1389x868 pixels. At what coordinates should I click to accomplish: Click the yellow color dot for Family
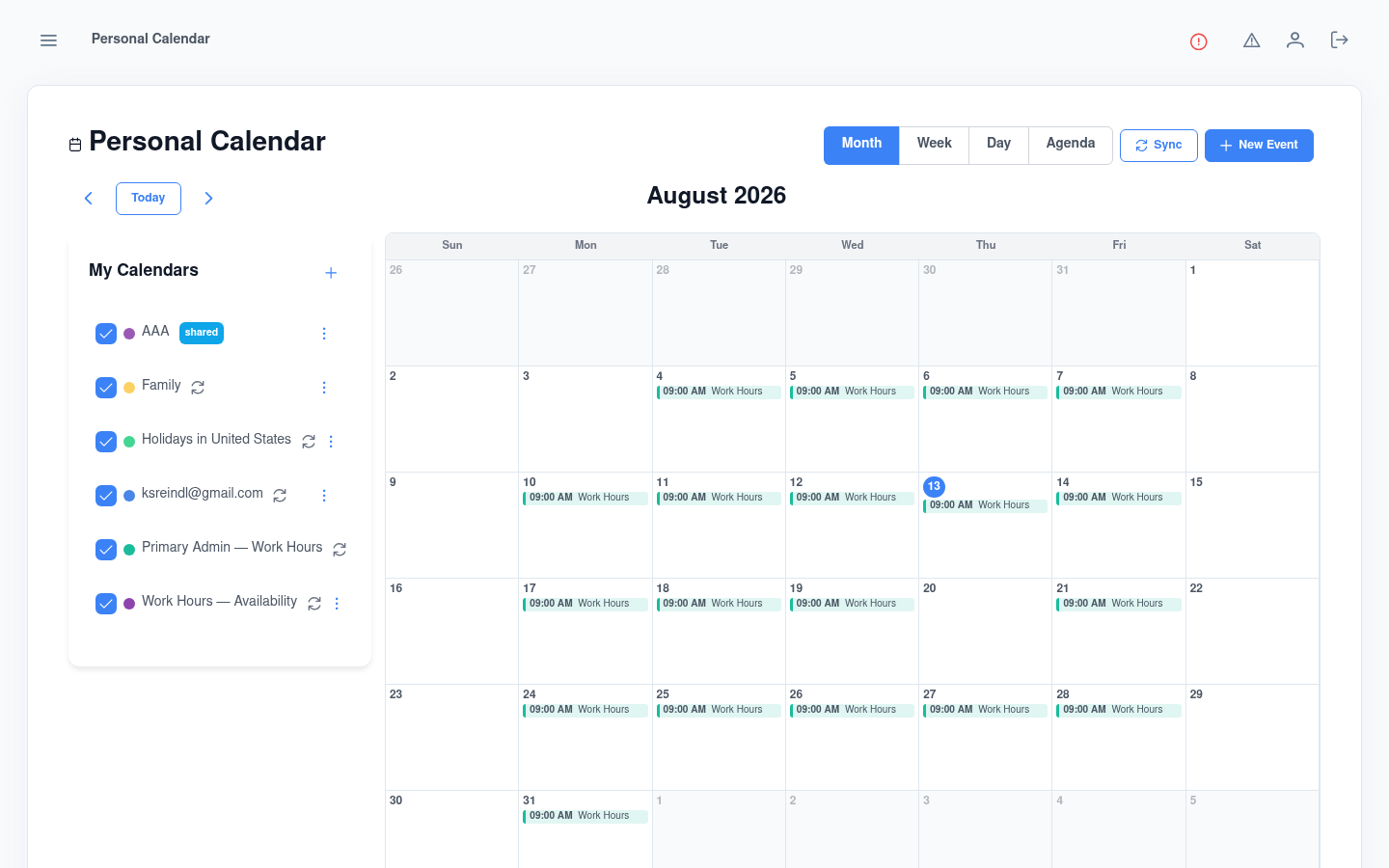pyautogui.click(x=129, y=388)
